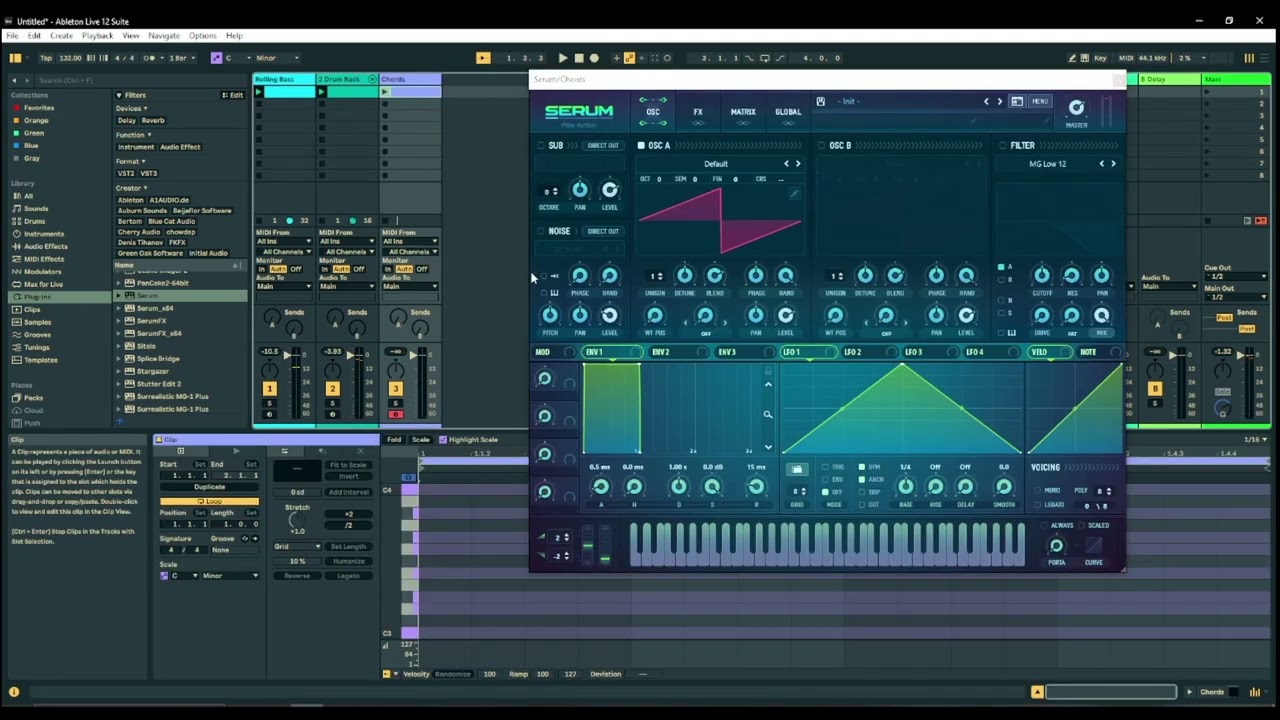The image size is (1280, 720).
Task: Open the 1 Bar quantization dropdown
Action: coord(182,58)
